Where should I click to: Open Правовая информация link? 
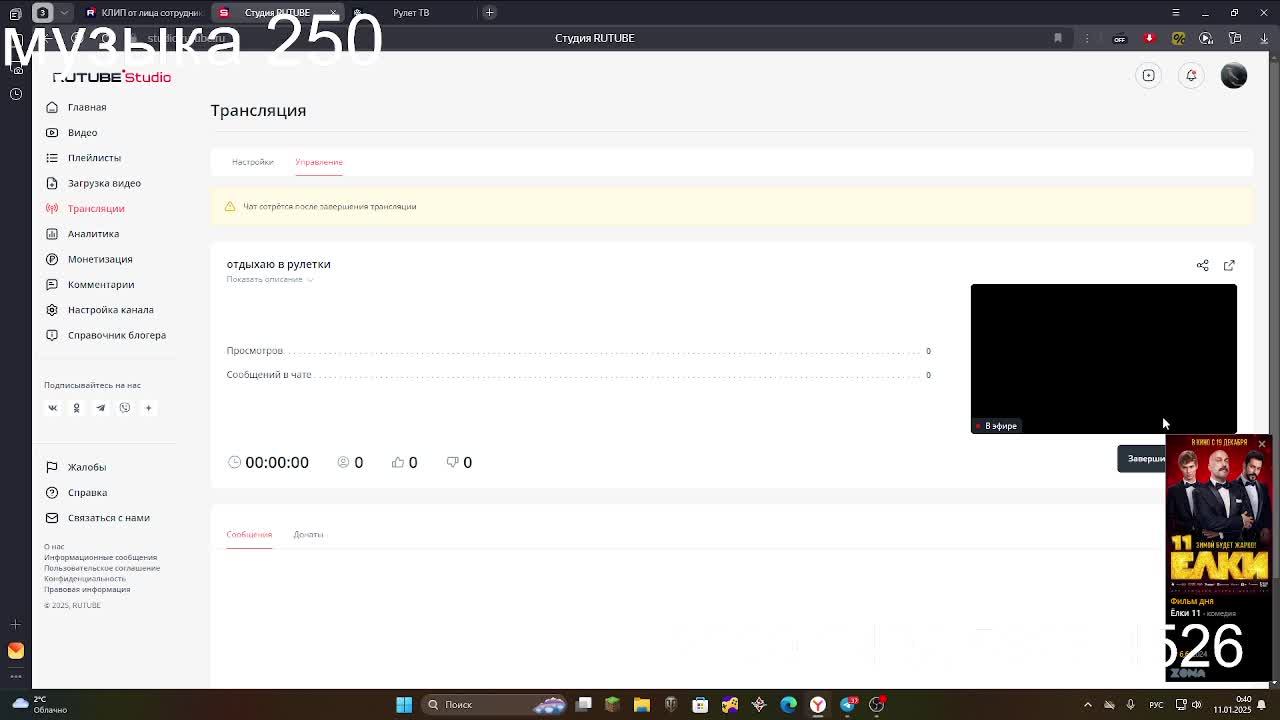coord(87,589)
